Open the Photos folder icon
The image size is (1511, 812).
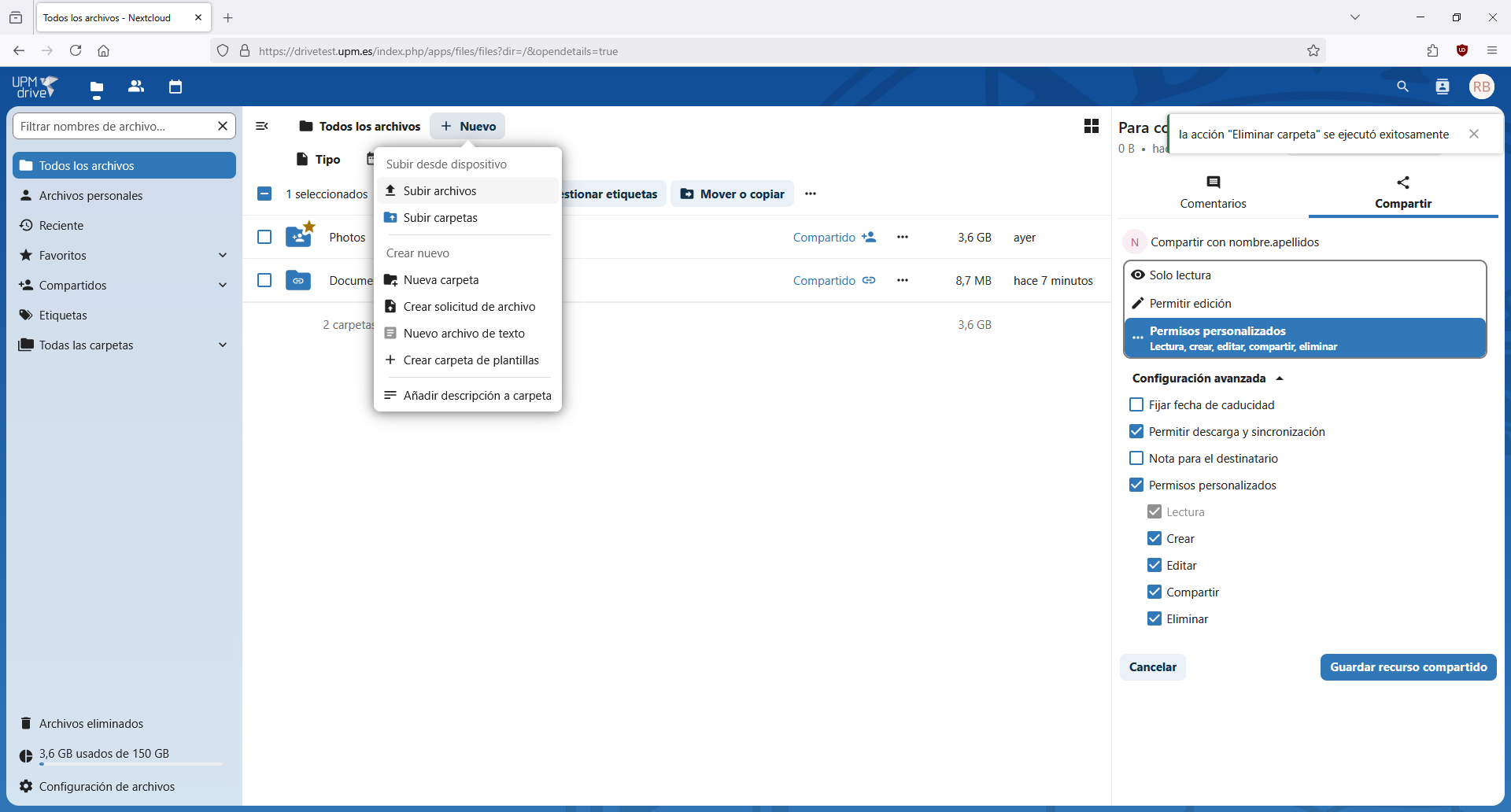(299, 237)
